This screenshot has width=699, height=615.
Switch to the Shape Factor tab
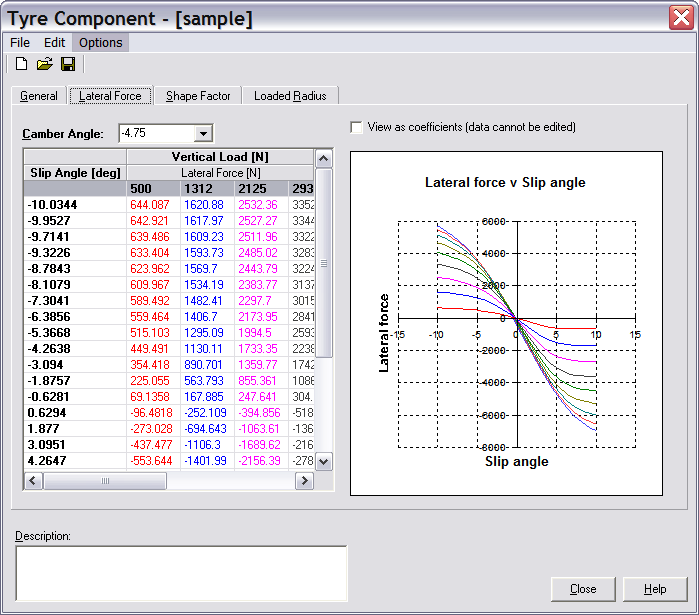pyautogui.click(x=198, y=96)
